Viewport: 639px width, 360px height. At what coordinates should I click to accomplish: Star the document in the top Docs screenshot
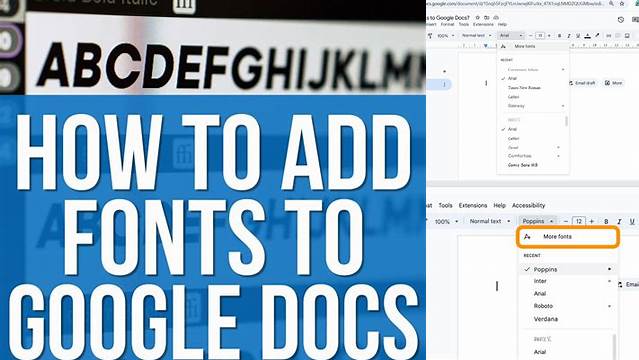(478, 18)
